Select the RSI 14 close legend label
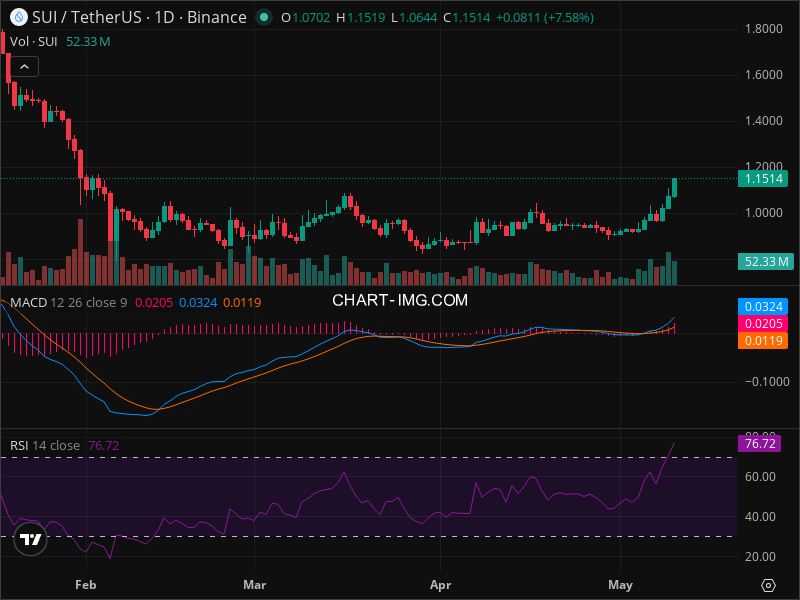The height and width of the screenshot is (600, 800). (x=45, y=445)
